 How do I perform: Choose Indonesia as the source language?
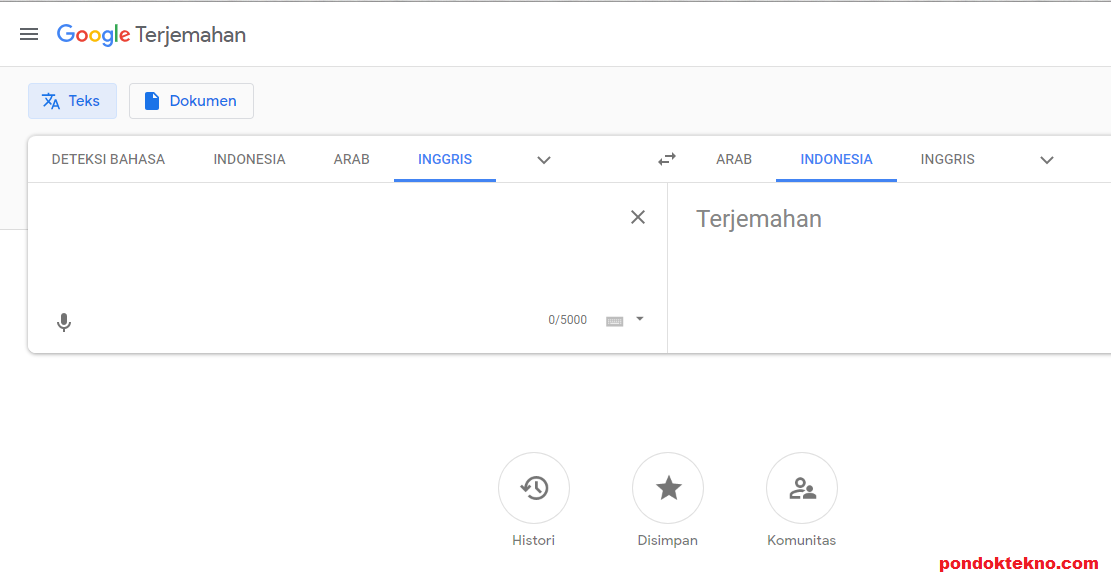pos(249,159)
